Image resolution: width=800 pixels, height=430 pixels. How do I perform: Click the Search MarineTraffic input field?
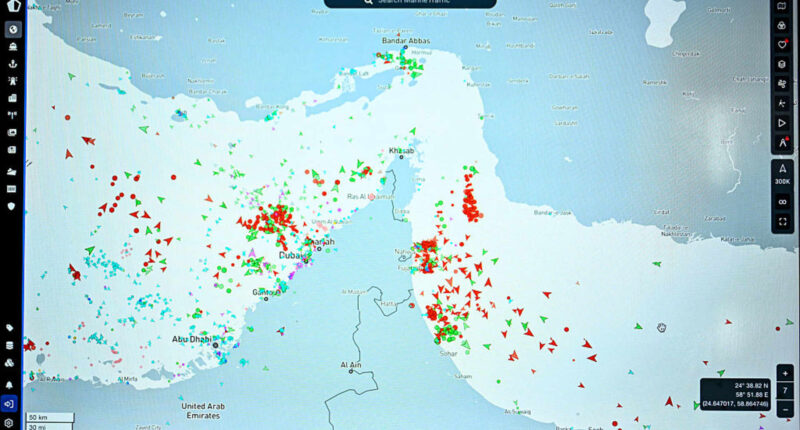click(409, 3)
